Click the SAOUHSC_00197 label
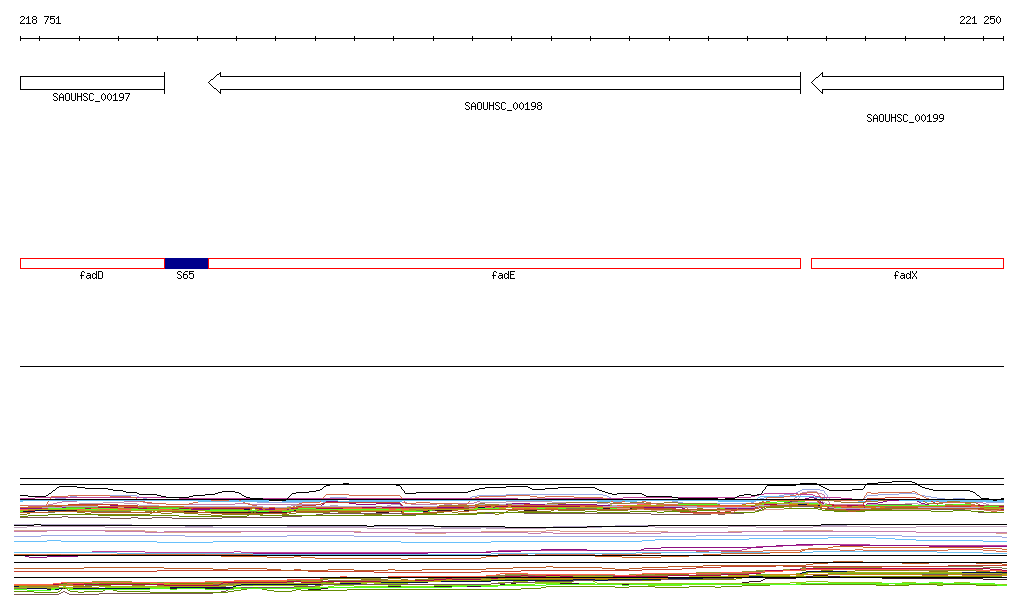The height and width of the screenshot is (611, 1024). (91, 97)
